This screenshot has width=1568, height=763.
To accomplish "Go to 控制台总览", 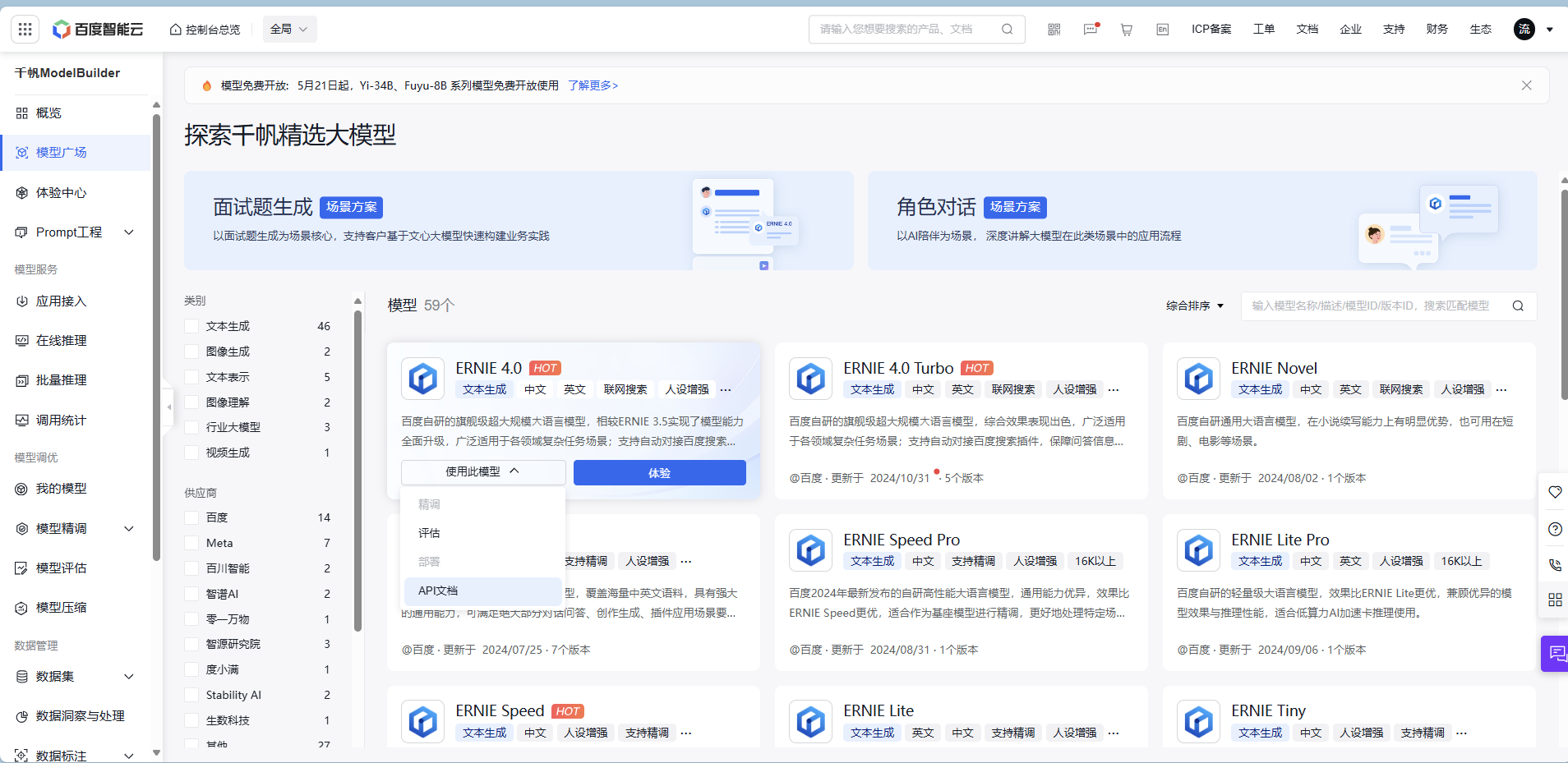I will (x=205, y=30).
